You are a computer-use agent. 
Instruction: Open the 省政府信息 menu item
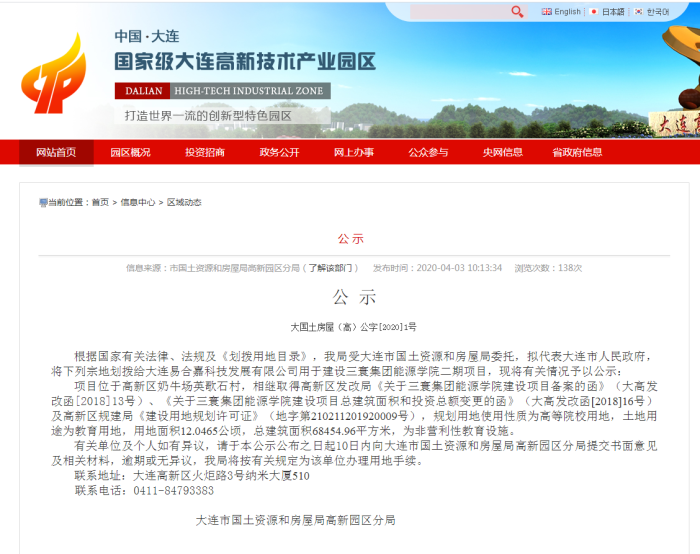coord(577,152)
